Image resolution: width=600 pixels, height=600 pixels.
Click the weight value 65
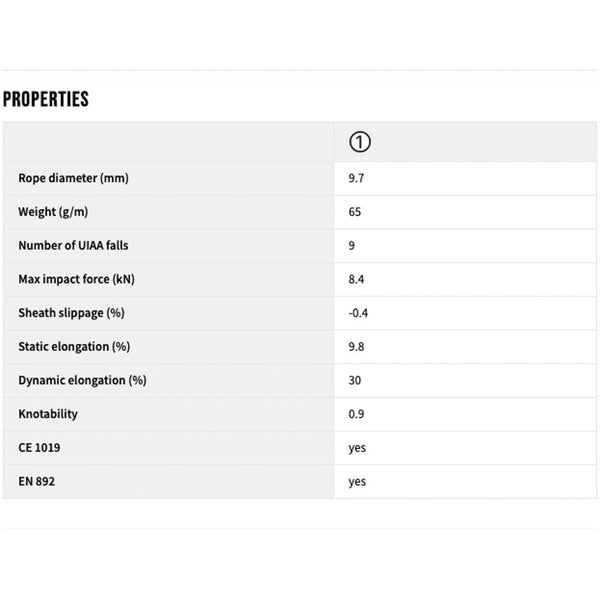click(355, 212)
